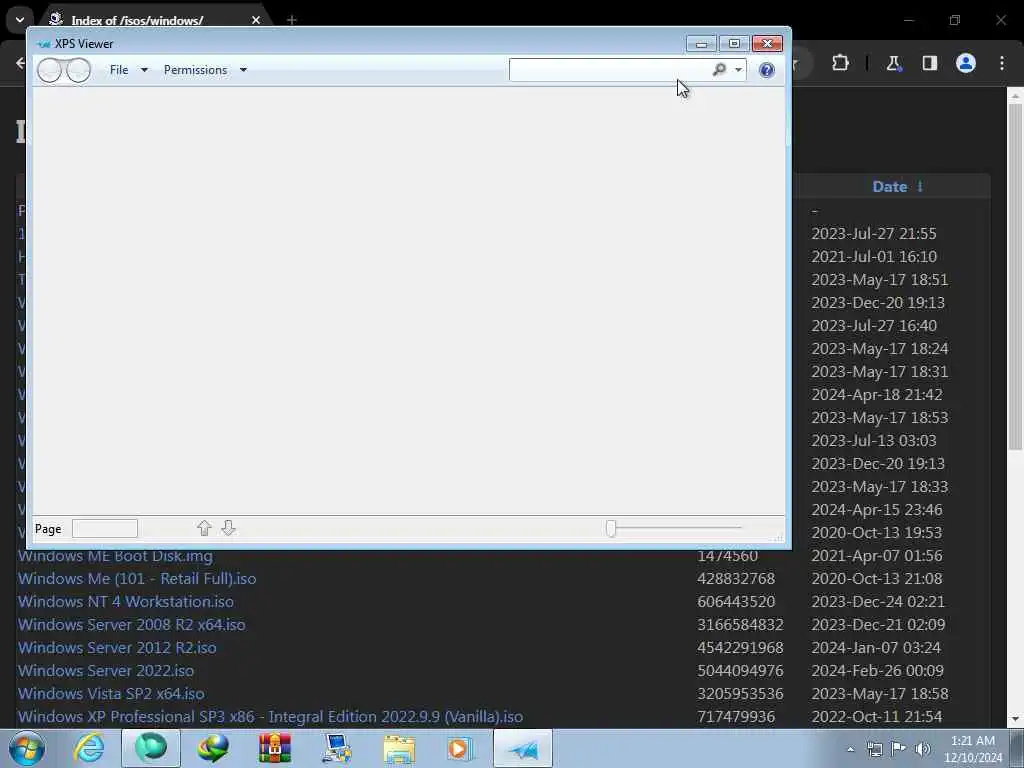Select the Index of /isos/windows/ browser tab
This screenshot has height=768, width=1024.
click(x=137, y=20)
